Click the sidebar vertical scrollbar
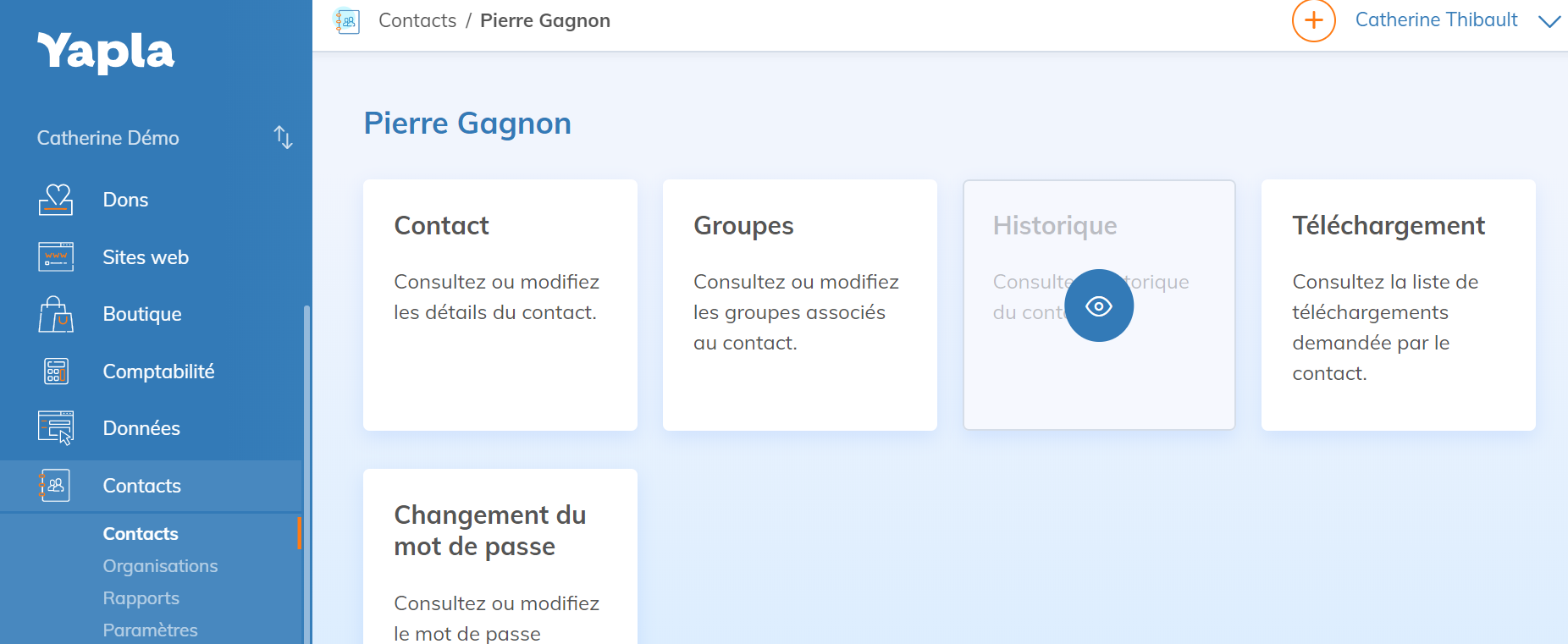Screen dimensions: 1568x644 (x=306, y=474)
